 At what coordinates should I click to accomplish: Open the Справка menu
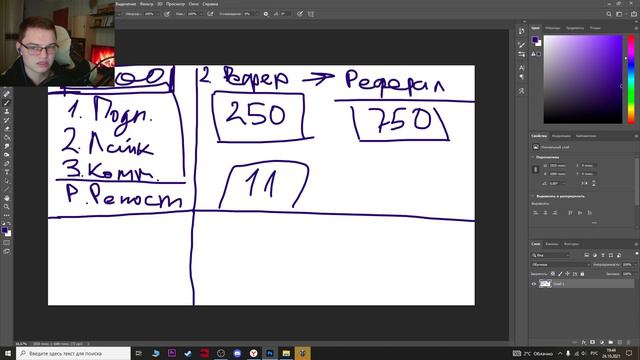tap(210, 4)
